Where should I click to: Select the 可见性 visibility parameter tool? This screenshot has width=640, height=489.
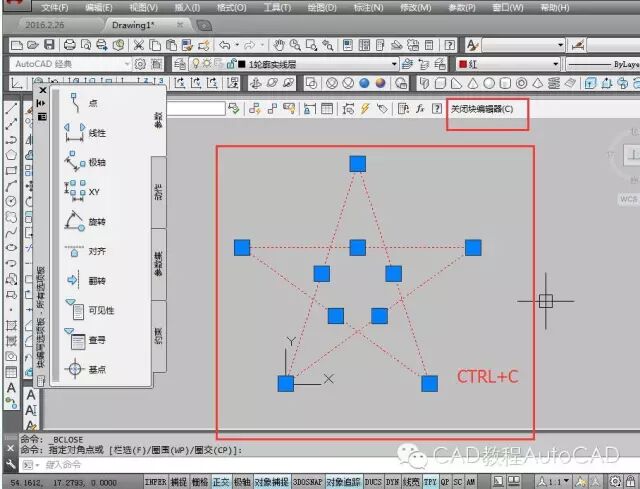click(x=90, y=310)
